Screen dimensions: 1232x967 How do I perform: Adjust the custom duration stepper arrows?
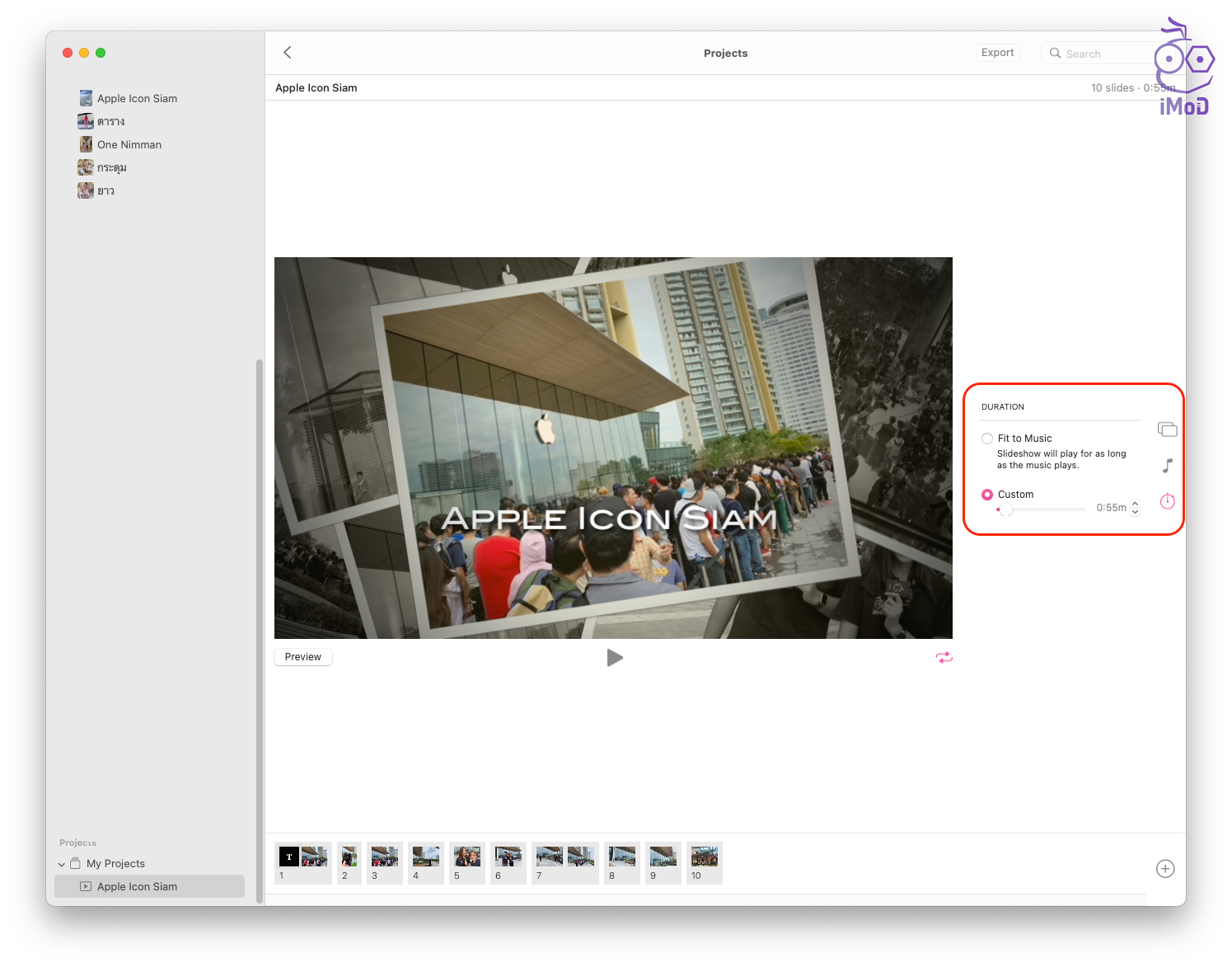pyautogui.click(x=1135, y=508)
